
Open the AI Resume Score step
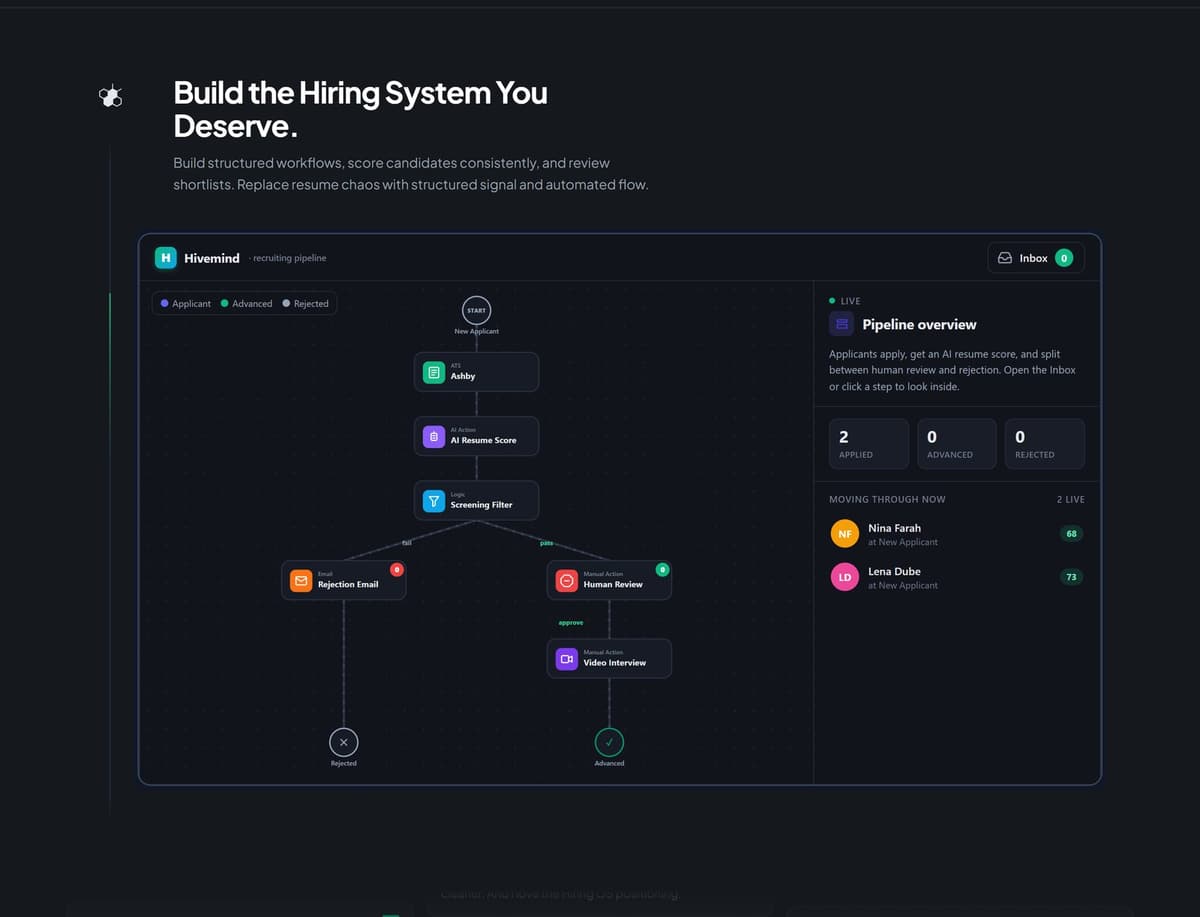pyautogui.click(x=476, y=436)
